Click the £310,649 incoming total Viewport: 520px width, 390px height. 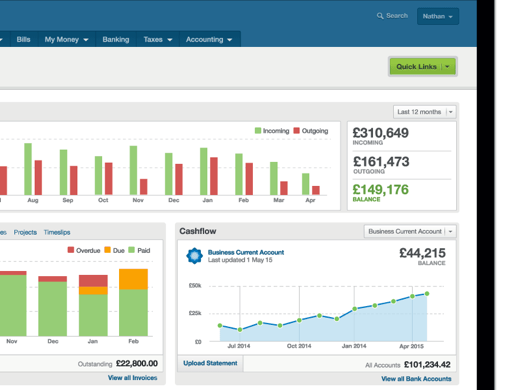pos(381,133)
